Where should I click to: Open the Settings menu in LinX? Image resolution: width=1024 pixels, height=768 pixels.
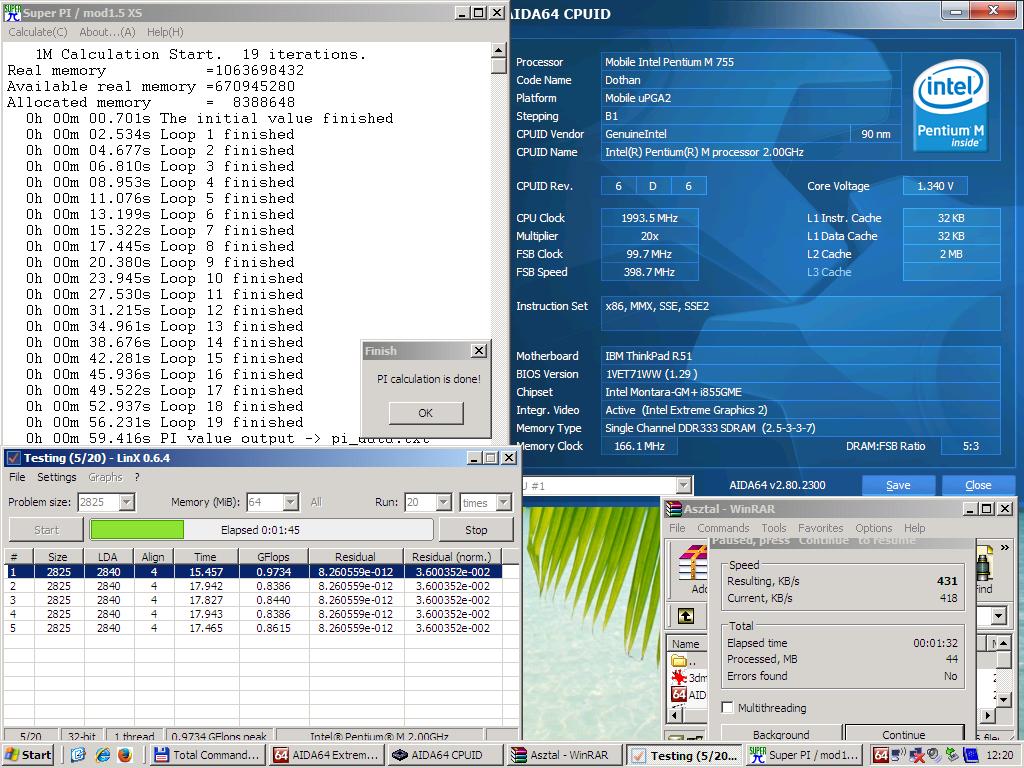[x=57, y=477]
